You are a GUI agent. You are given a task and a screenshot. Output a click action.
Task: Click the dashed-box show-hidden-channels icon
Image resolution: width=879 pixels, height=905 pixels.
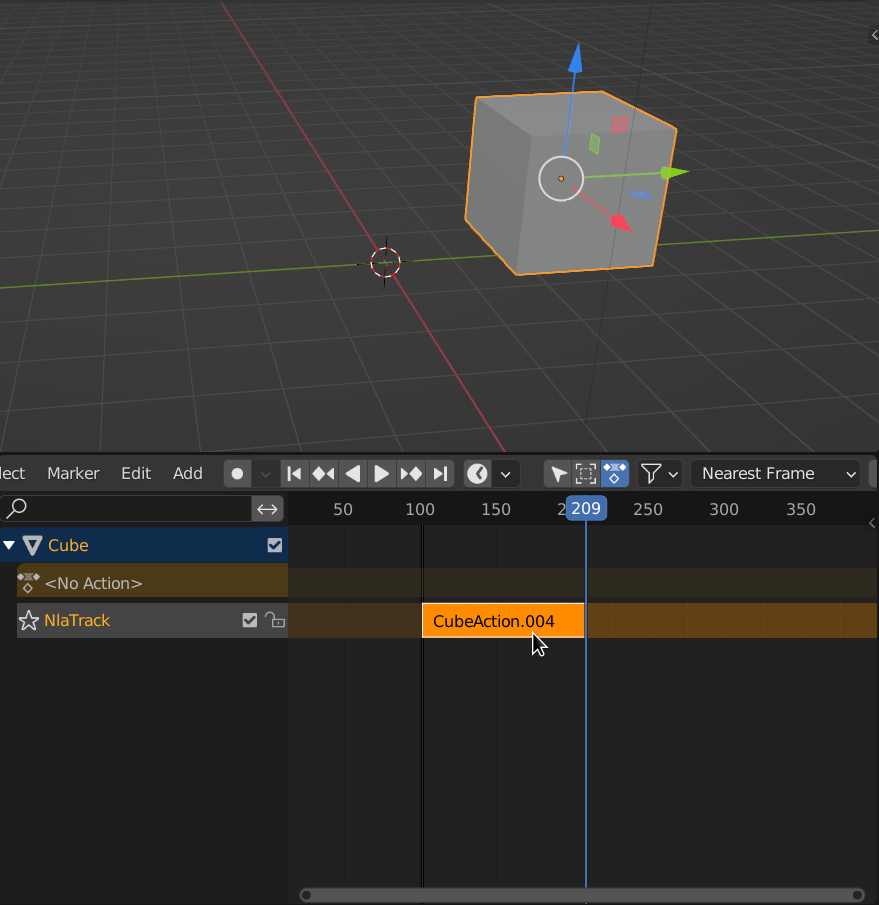pyautogui.click(x=586, y=473)
